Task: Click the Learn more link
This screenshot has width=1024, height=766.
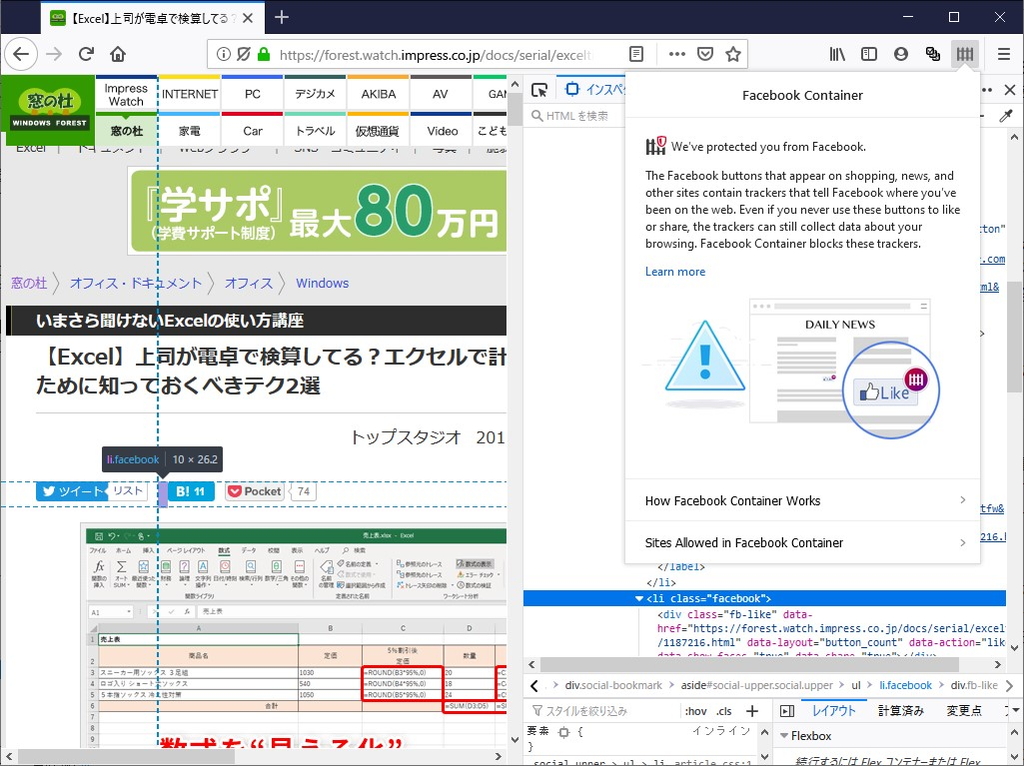Action: [675, 271]
